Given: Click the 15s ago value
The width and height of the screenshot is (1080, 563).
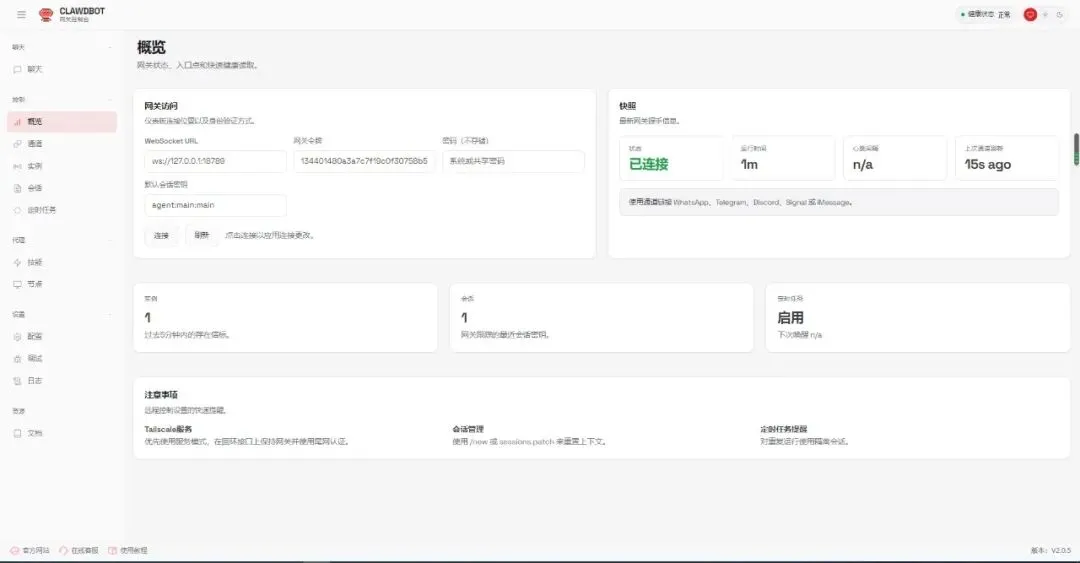Looking at the screenshot, I should tap(988, 165).
